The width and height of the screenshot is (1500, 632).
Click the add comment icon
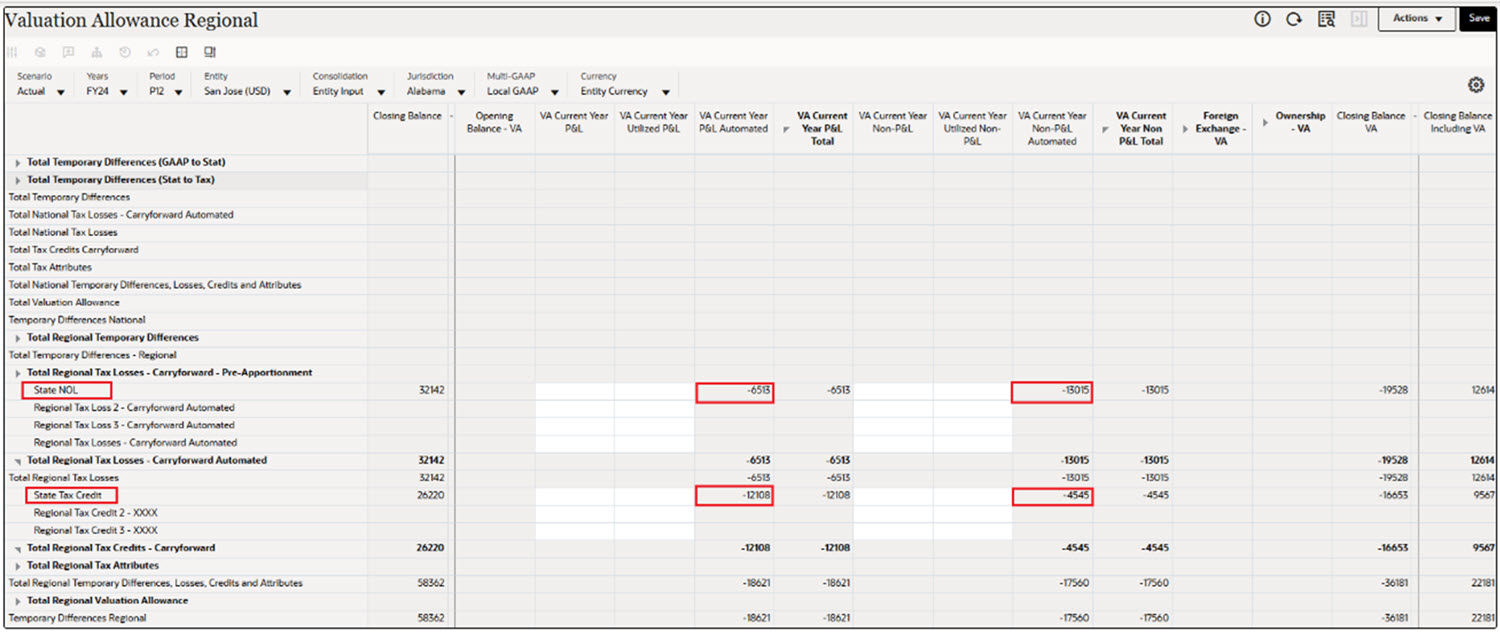click(x=68, y=52)
